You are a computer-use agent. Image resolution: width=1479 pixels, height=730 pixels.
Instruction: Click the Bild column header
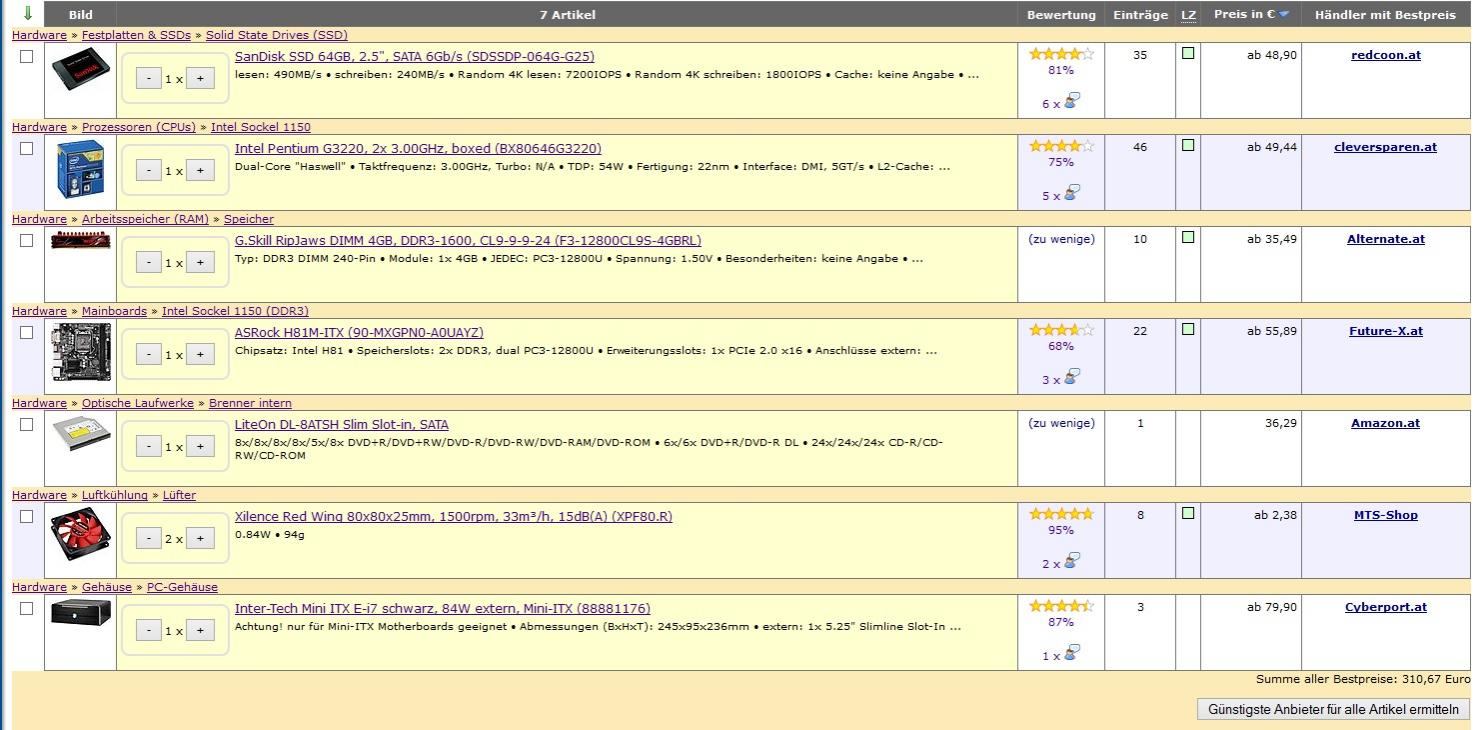click(x=80, y=15)
